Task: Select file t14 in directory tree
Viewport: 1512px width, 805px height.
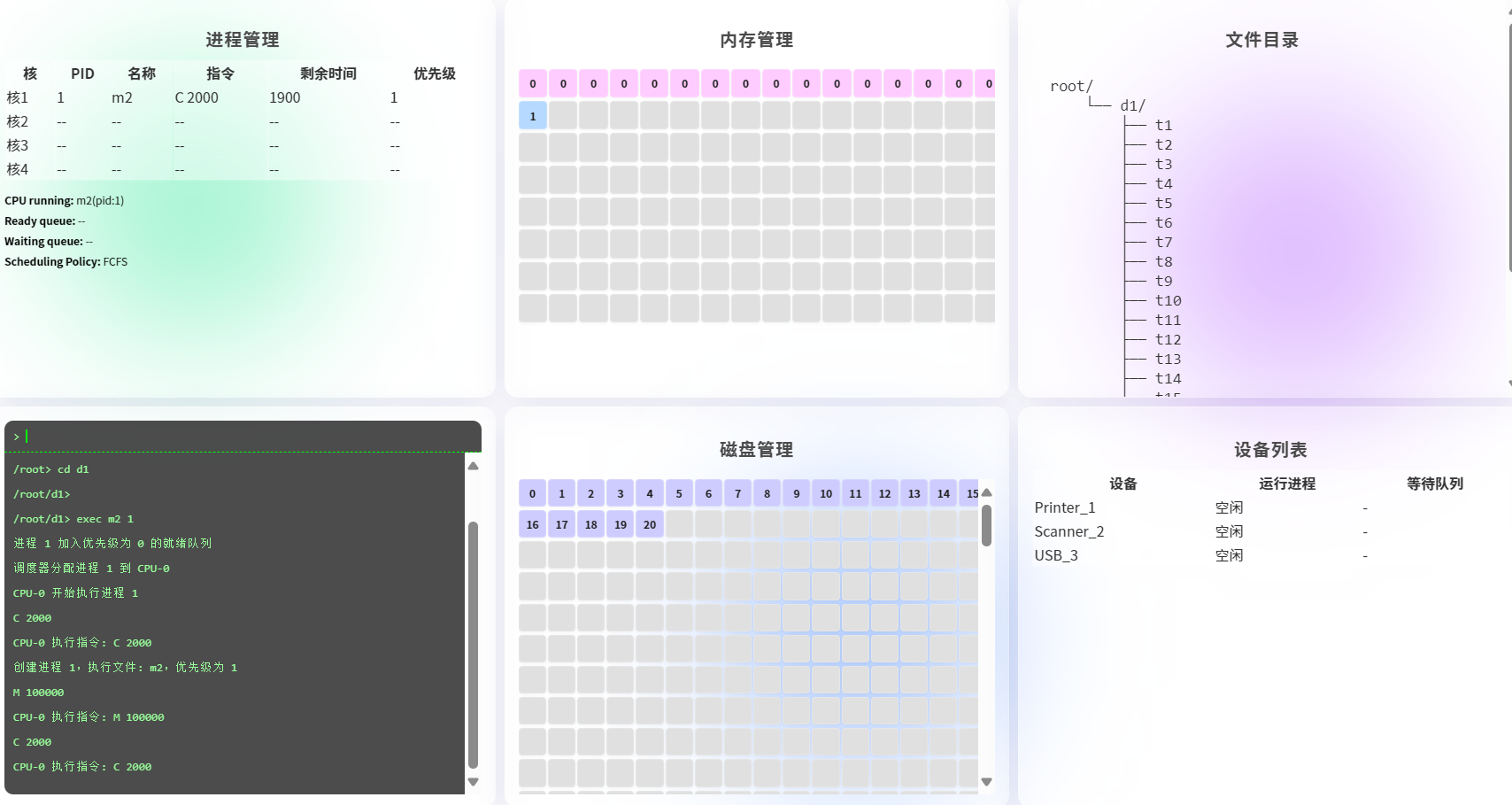Action: (x=1168, y=378)
